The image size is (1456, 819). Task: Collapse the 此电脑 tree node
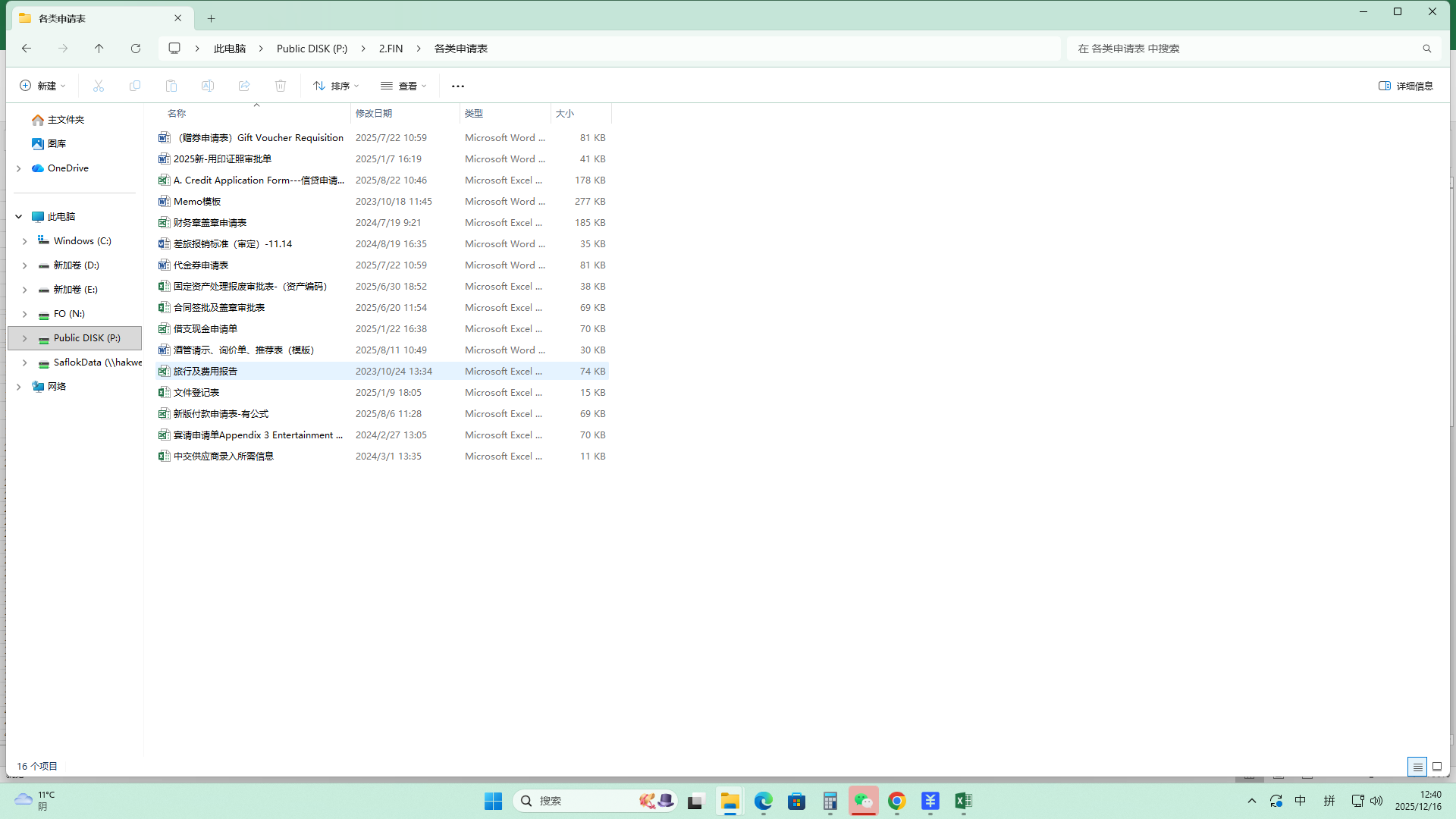pyautogui.click(x=18, y=217)
